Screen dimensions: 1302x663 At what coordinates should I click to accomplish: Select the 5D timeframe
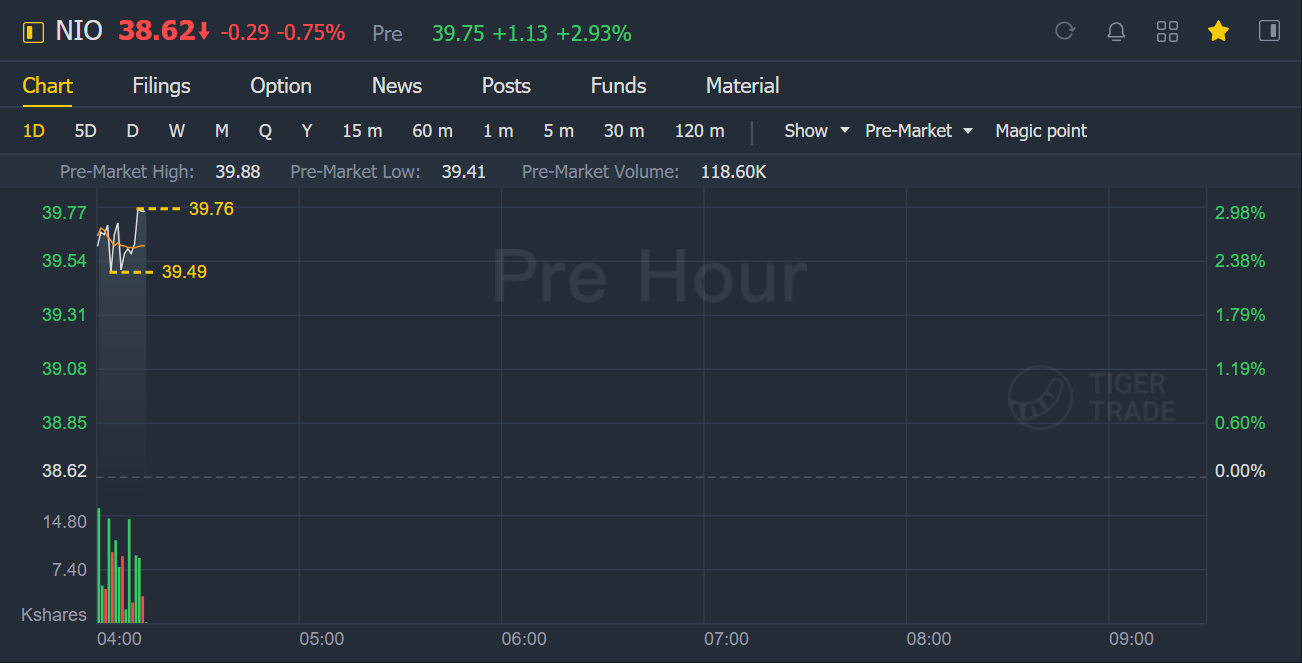click(x=85, y=131)
